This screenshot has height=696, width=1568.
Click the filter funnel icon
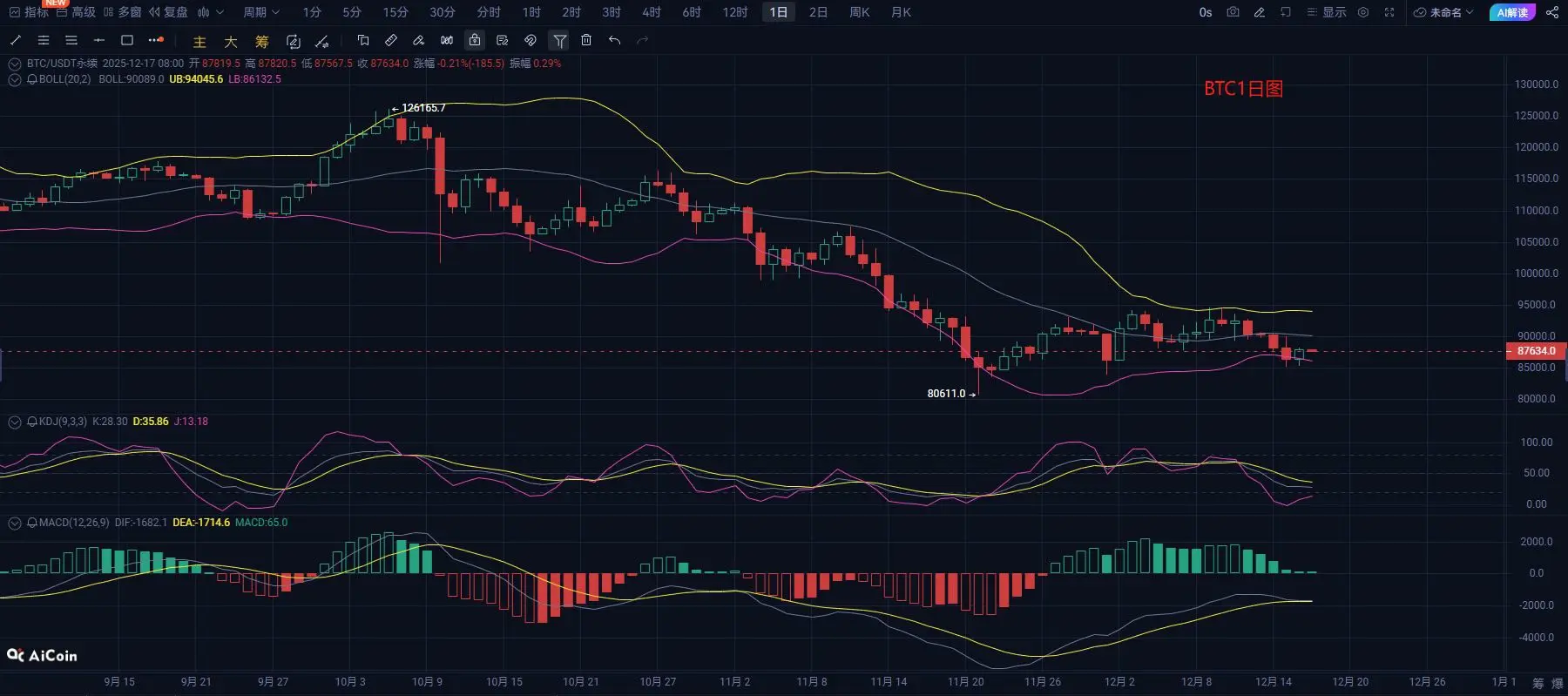point(559,40)
